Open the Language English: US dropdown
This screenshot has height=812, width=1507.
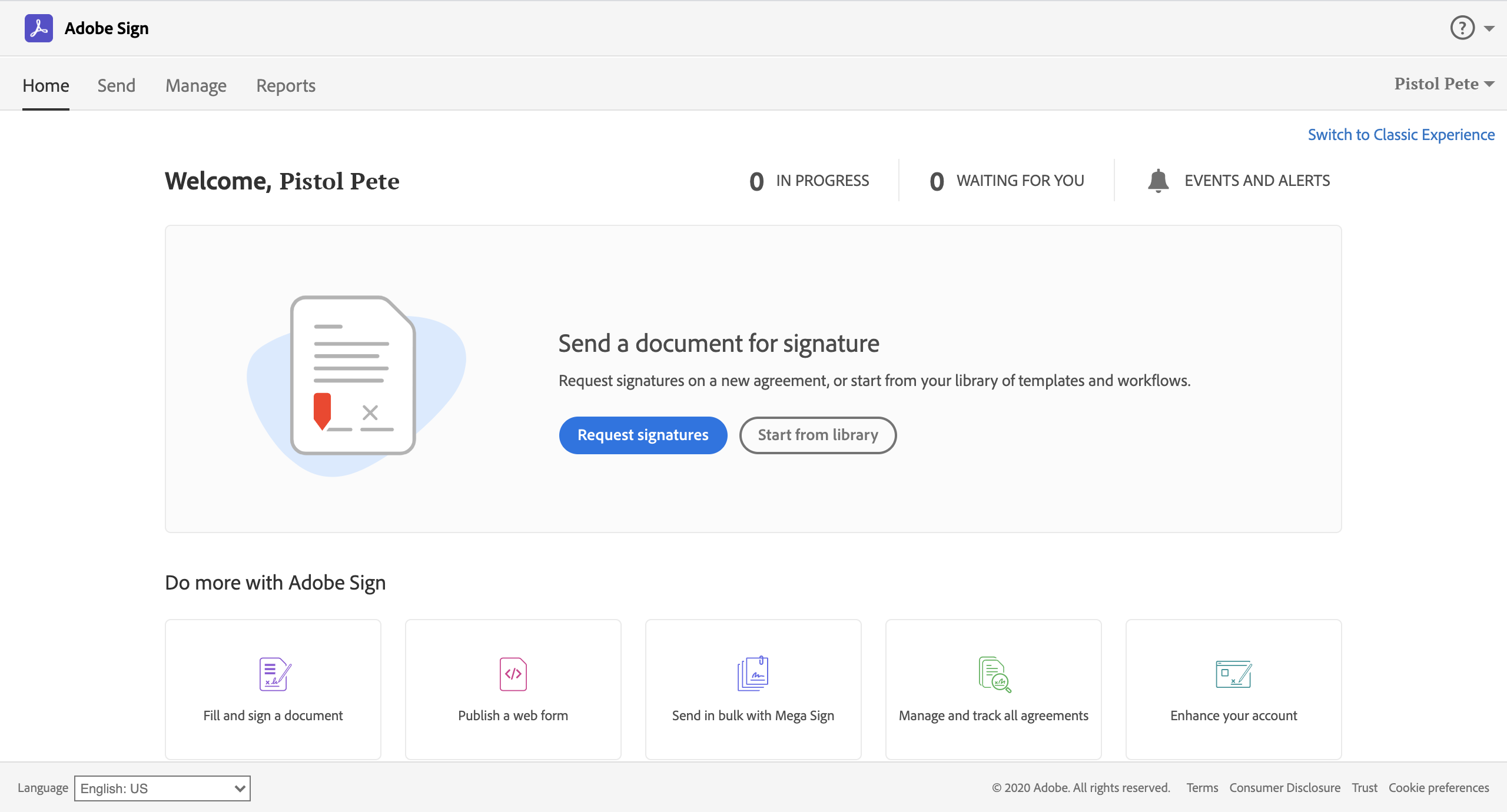[x=162, y=788]
